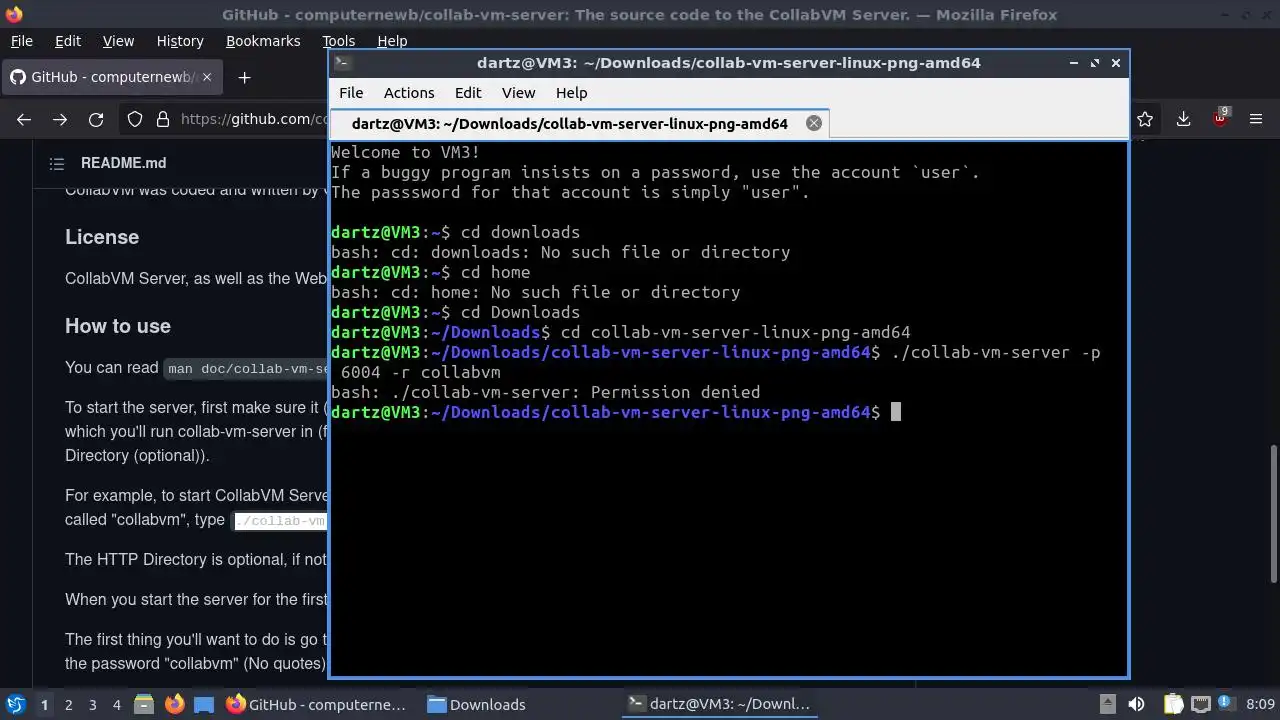Go back in Firefox history
Screen dimensions: 1280x720
coord(24,119)
